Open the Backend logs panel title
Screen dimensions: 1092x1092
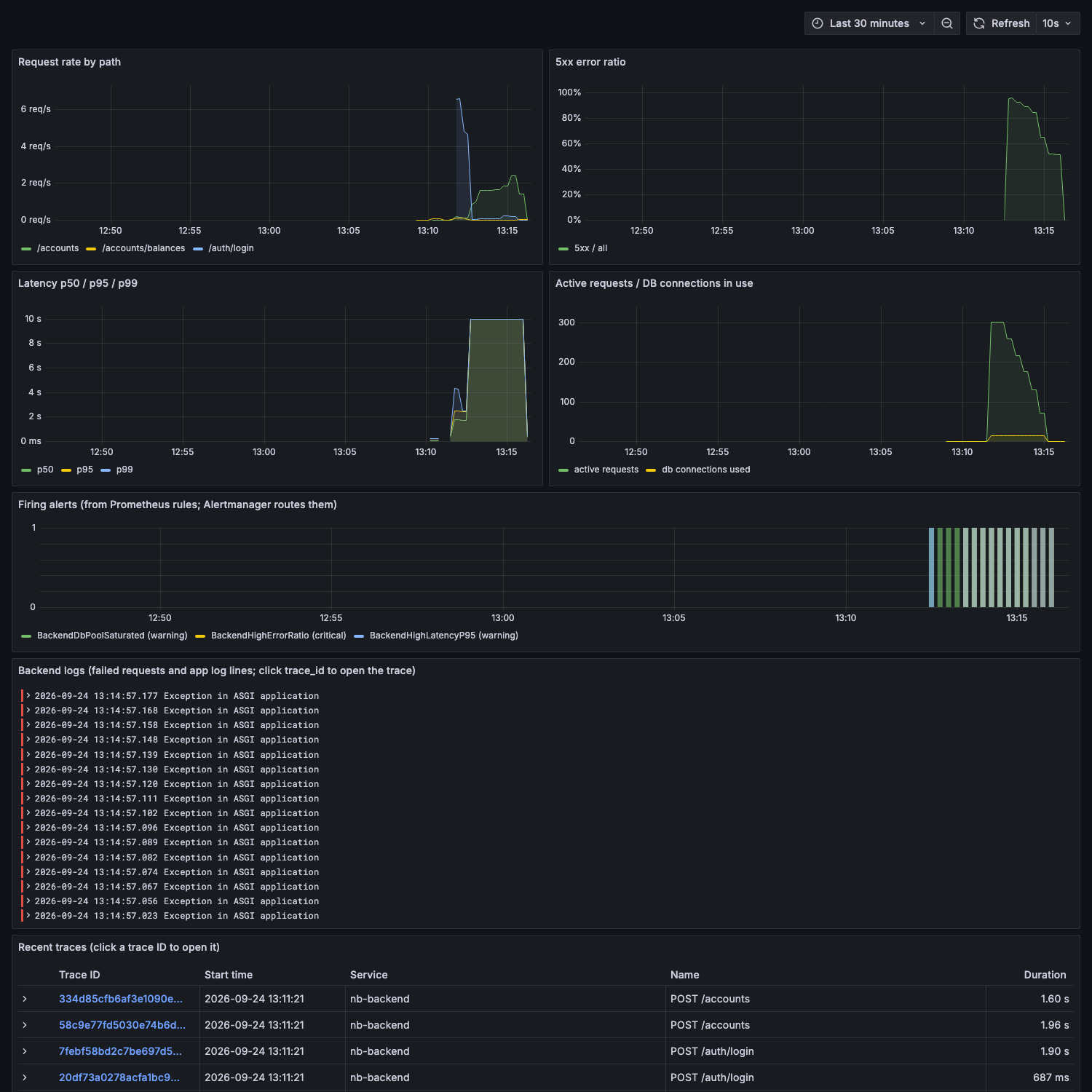(217, 670)
